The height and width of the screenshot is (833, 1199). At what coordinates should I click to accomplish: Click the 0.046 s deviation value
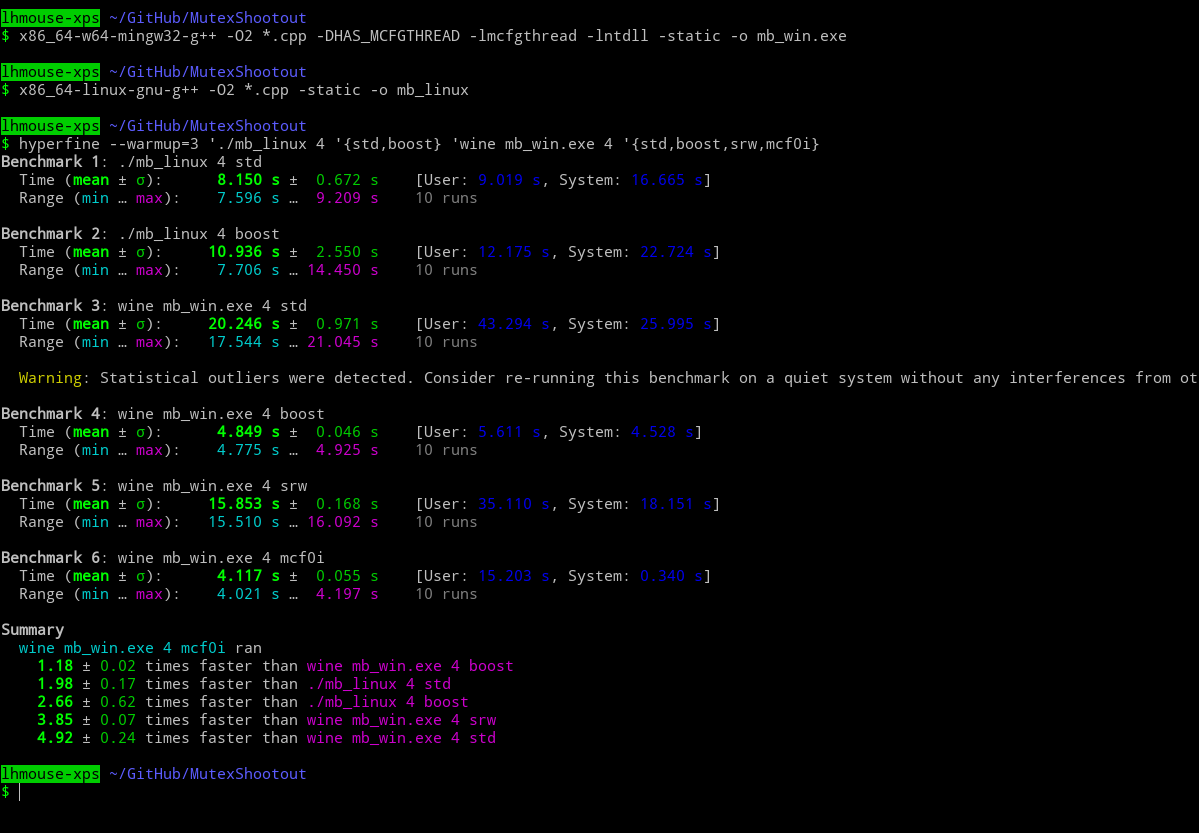(347, 432)
